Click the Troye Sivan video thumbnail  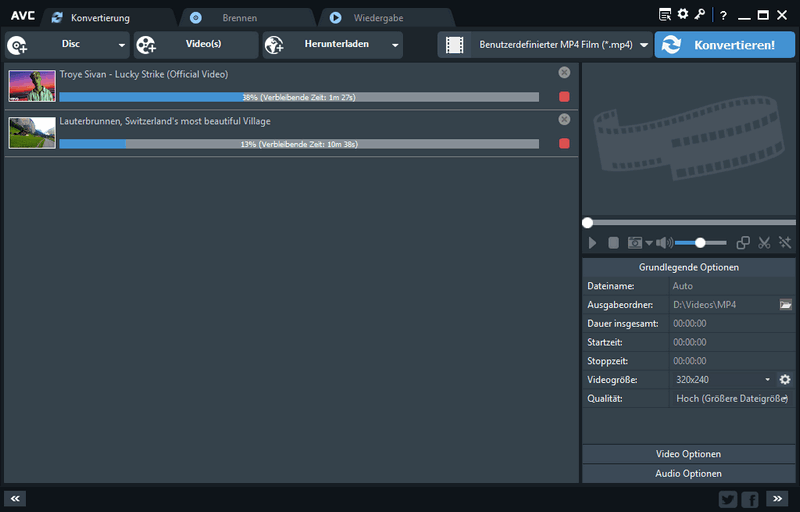[32, 86]
